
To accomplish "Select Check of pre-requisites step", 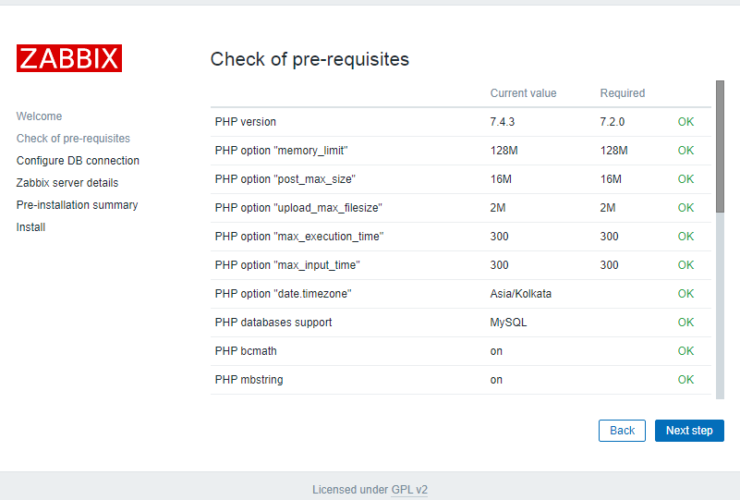I will click(x=73, y=138).
